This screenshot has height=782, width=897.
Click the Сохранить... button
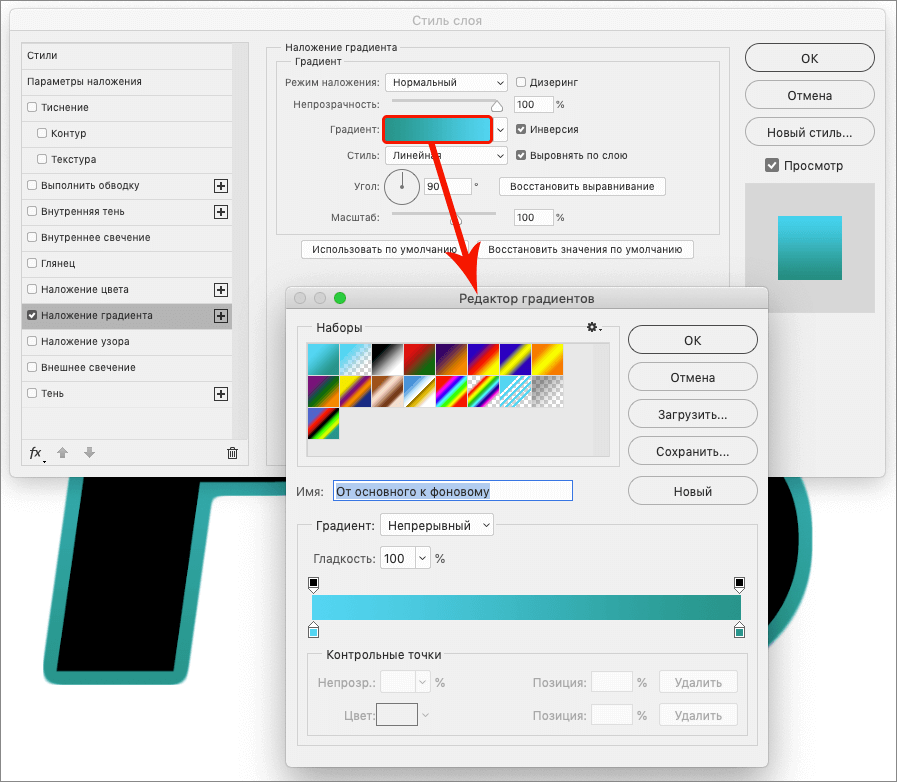pyautogui.click(x=693, y=452)
